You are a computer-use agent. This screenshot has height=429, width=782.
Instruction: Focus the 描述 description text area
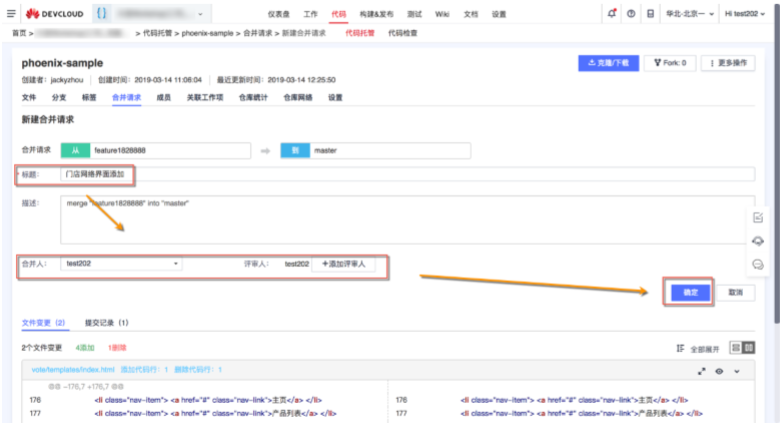407,219
